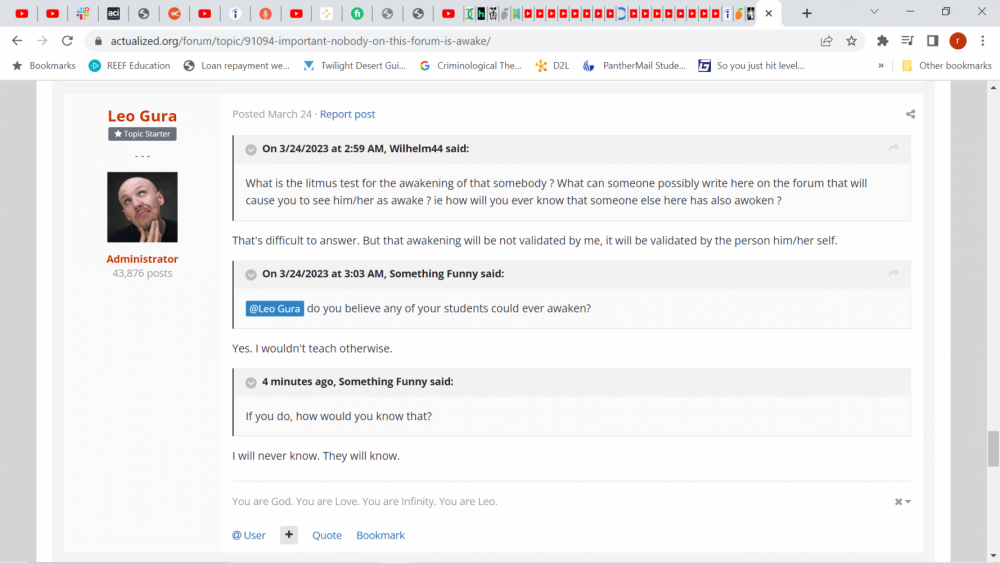Collapse the '4 minutes ago' quote block
Screen dimensions: 1000x563
point(251,382)
